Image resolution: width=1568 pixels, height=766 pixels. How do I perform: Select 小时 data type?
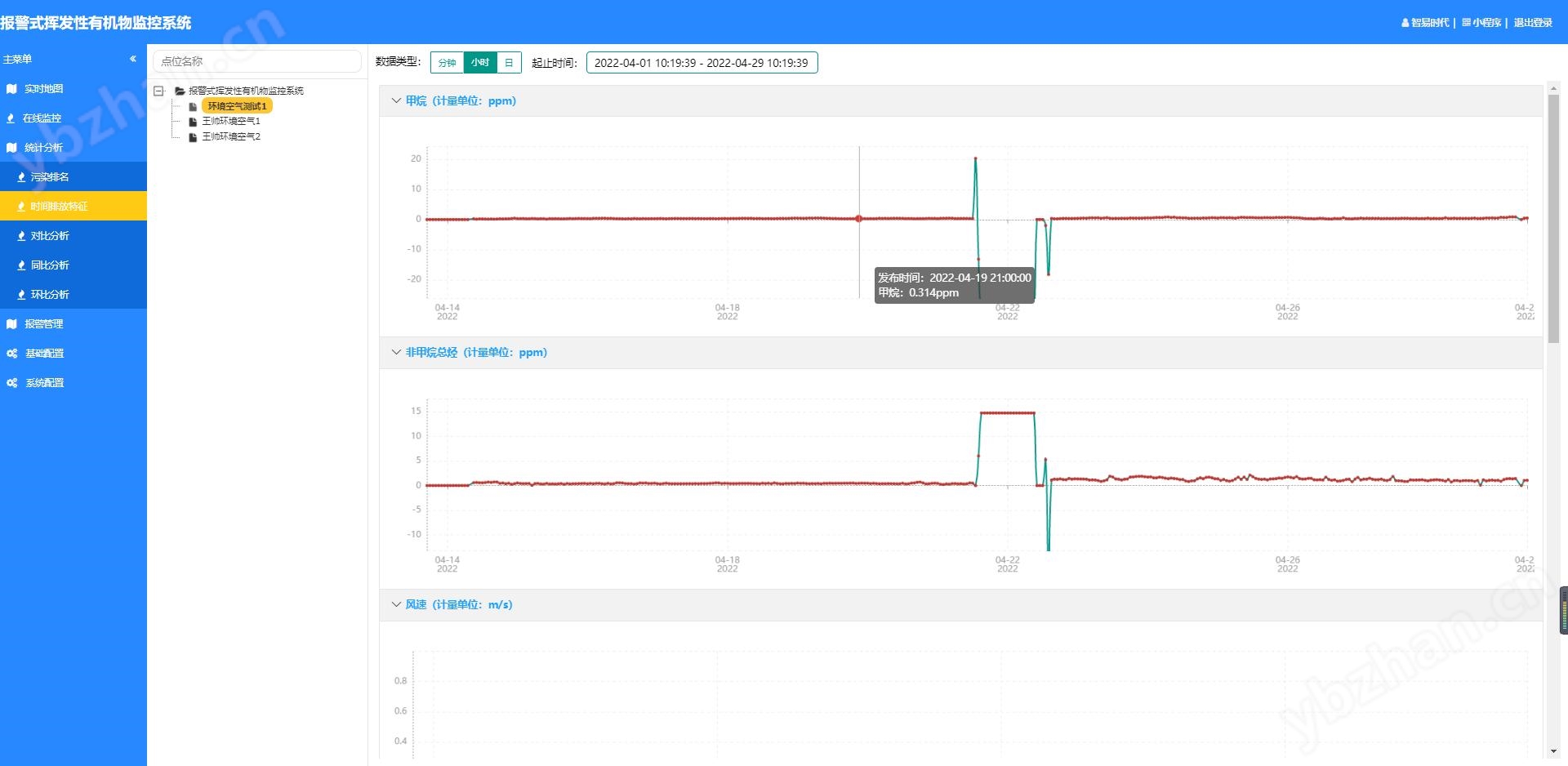pos(480,63)
